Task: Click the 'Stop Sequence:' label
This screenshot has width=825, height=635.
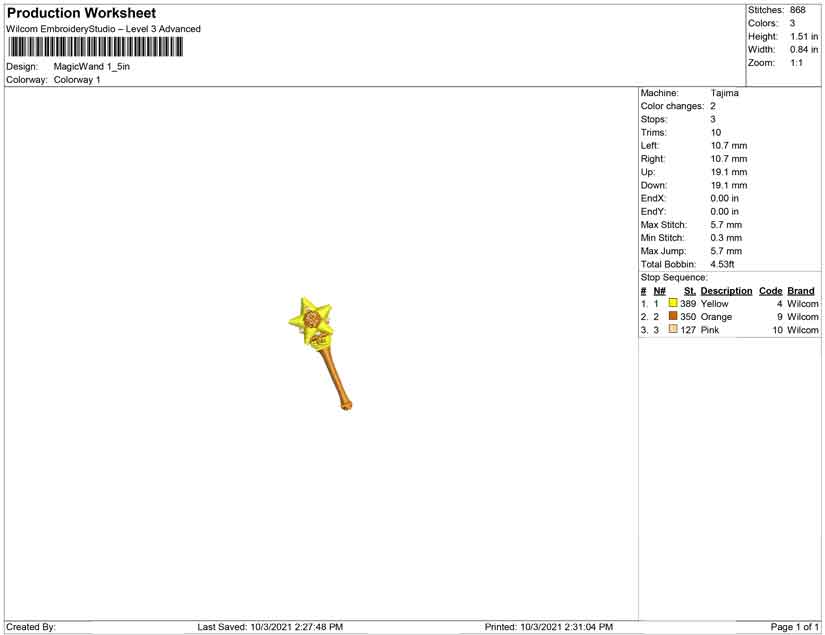Action: (674, 277)
